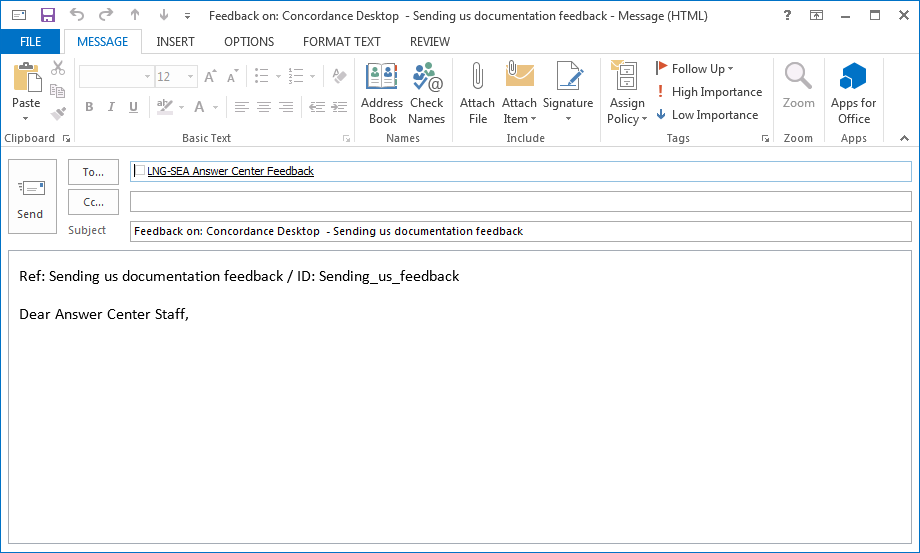Click the Save icon in quick access toolbar
Image resolution: width=920 pixels, height=553 pixels.
(48, 15)
